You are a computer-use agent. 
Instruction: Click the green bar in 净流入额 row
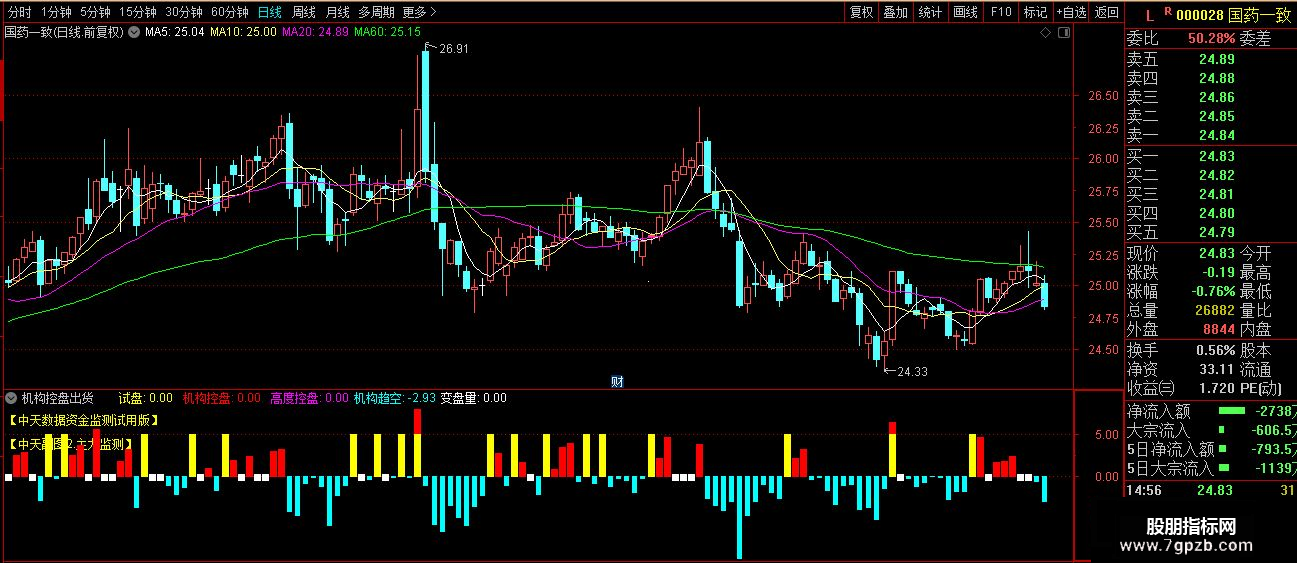tap(1231, 410)
